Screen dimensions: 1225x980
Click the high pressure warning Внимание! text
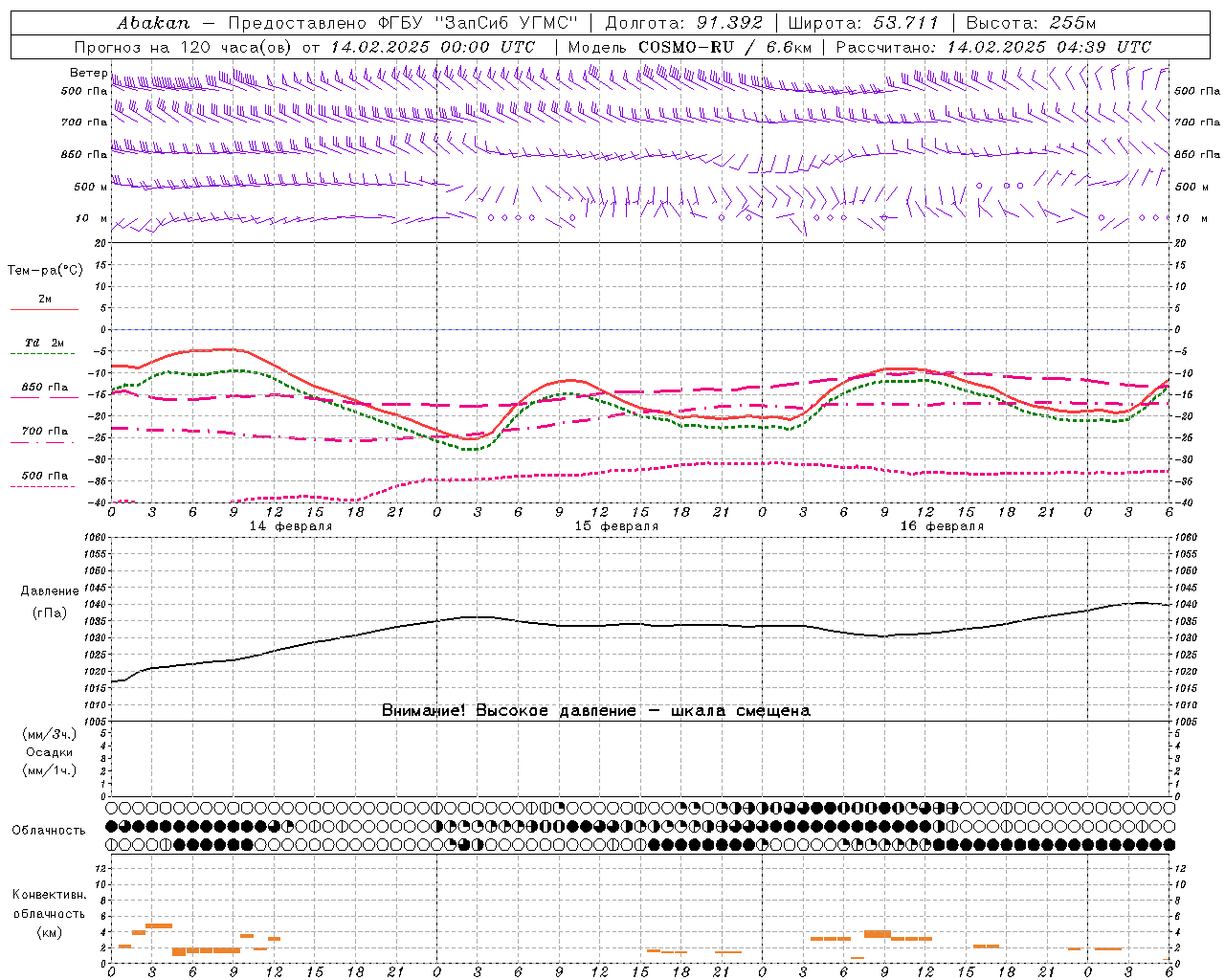coord(596,711)
